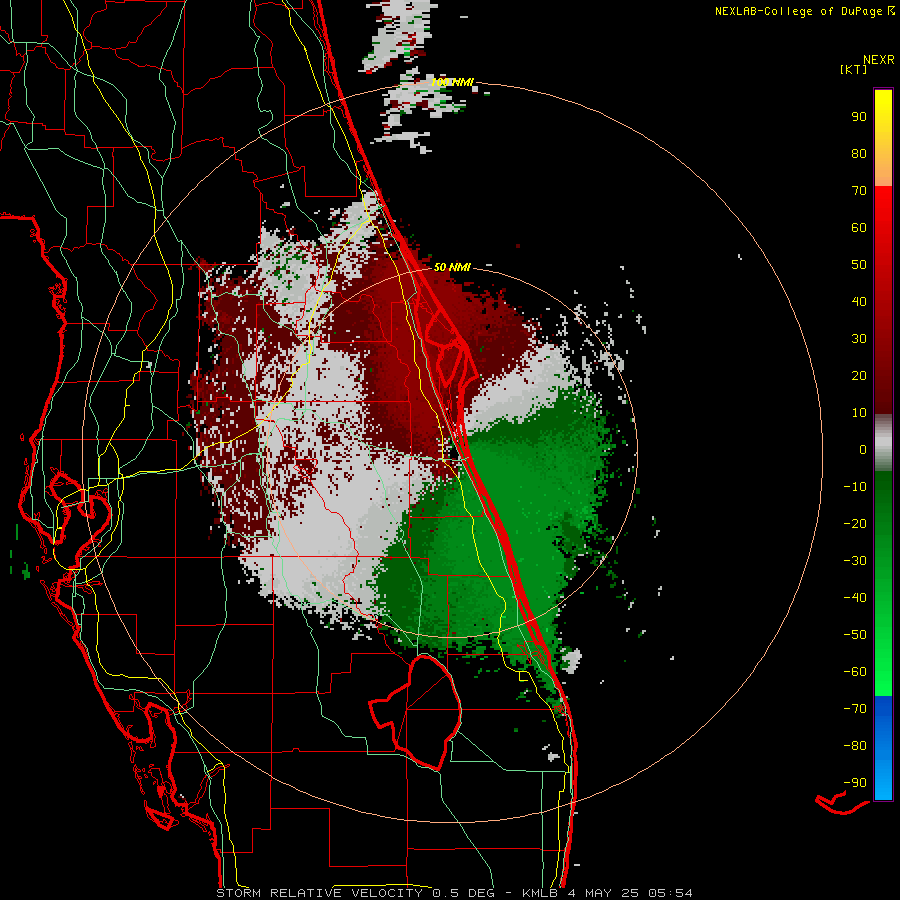This screenshot has height=900, width=900.
Task: Select the 50 NMI range ring label
Action: (x=452, y=267)
